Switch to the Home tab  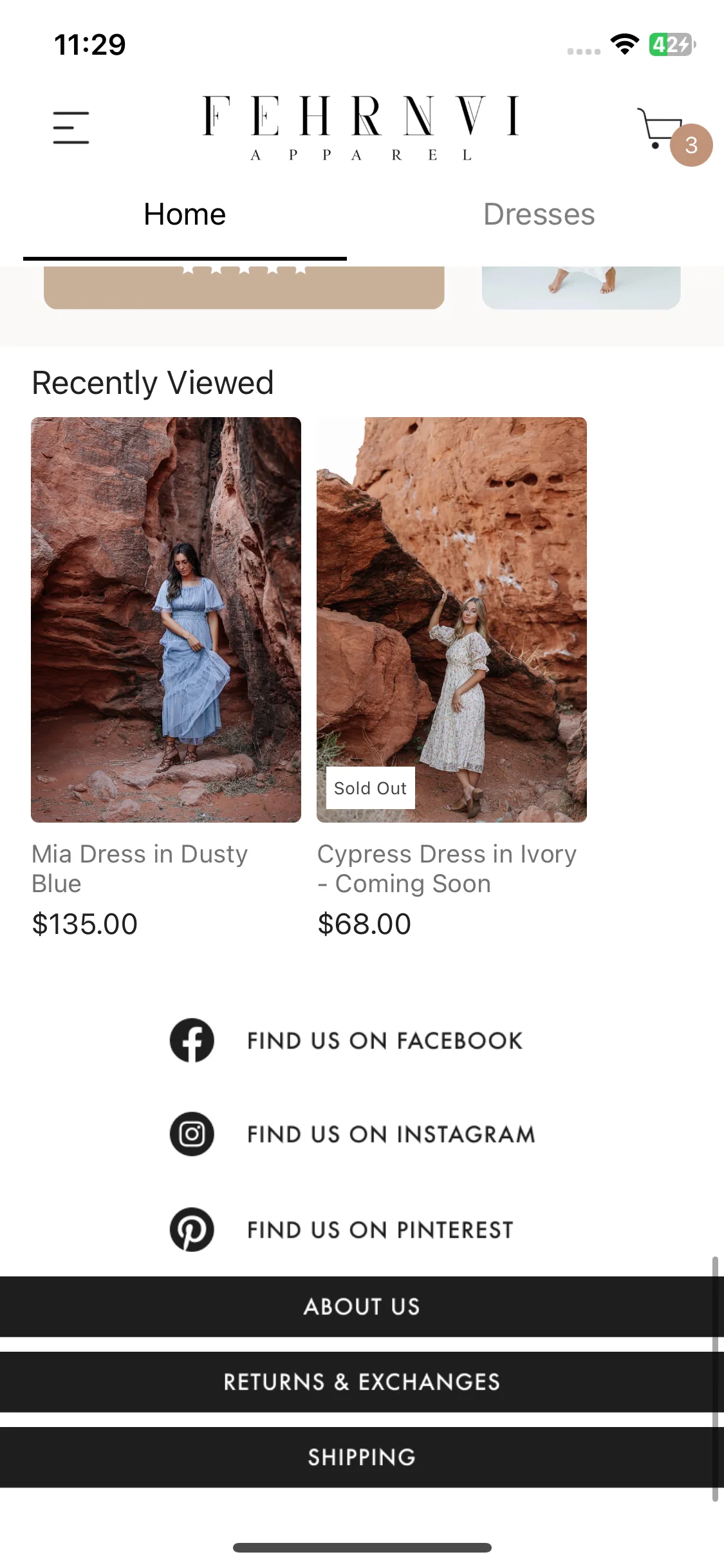pyautogui.click(x=185, y=214)
